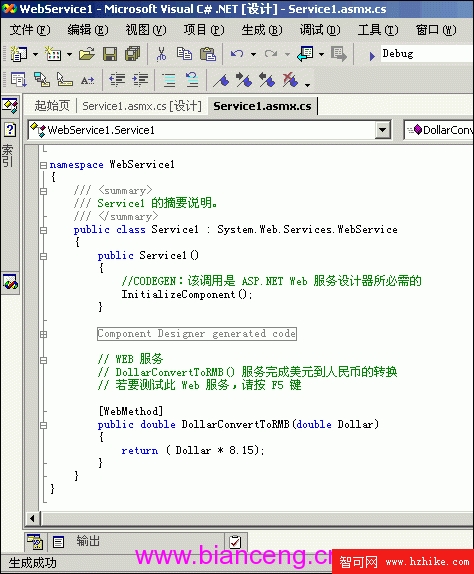474x574 pixels.
Task: Click the New Project toolbar icon
Action: coord(19,54)
